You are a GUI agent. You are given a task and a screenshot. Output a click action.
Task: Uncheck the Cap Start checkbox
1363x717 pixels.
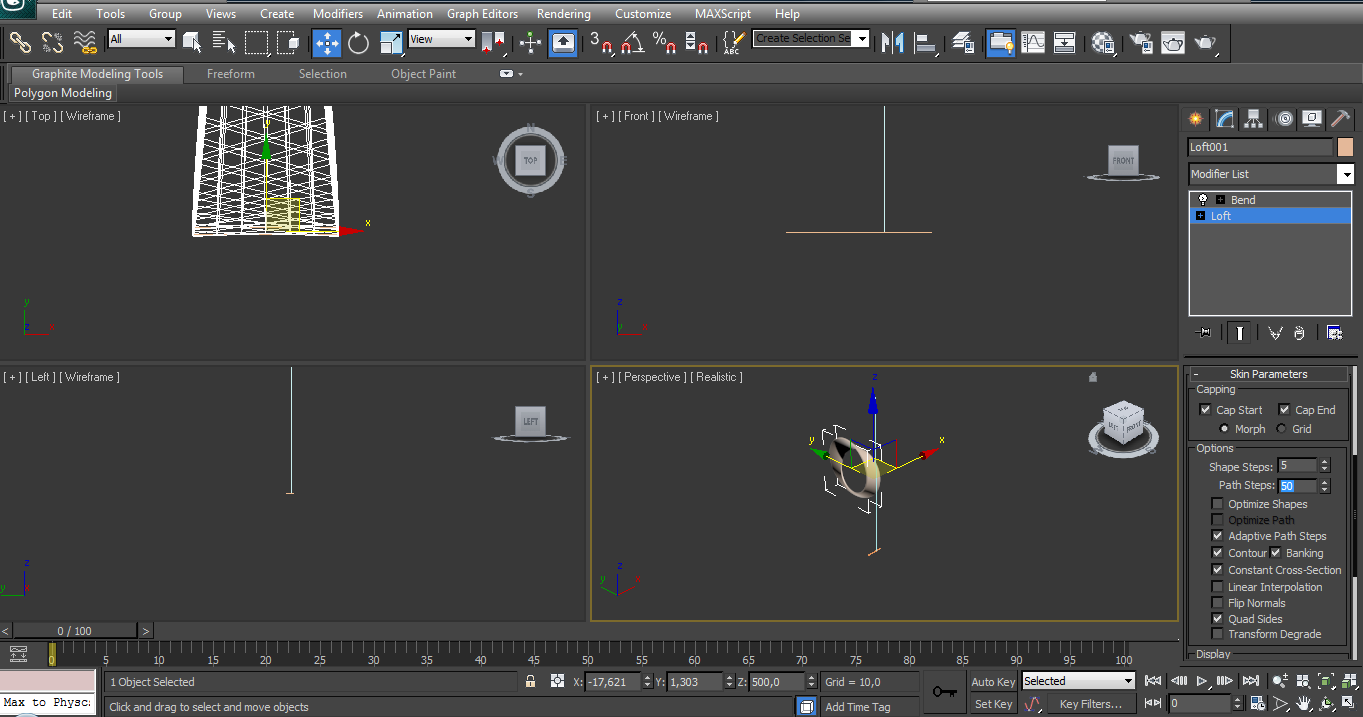[x=1205, y=410]
